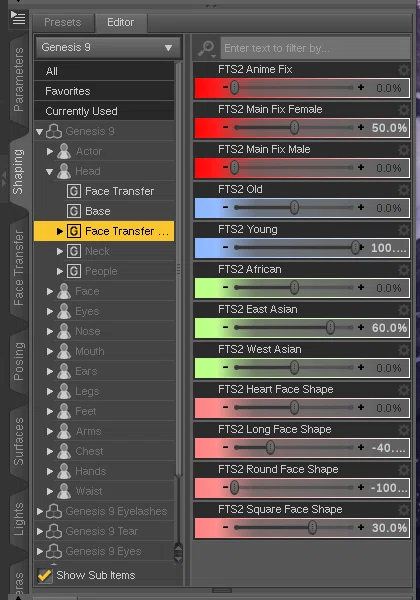Image resolution: width=420 pixels, height=600 pixels.
Task: Open the Surfaces side tab
Action: (x=18, y=441)
